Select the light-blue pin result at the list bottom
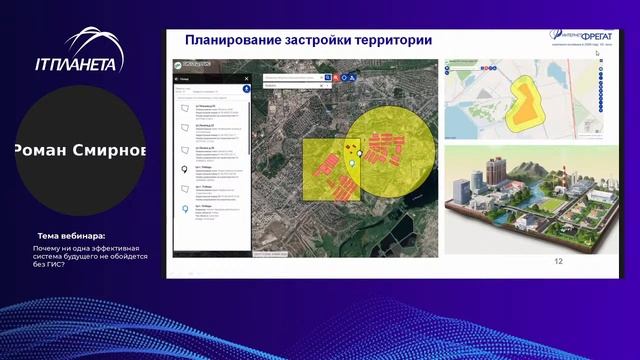 pyautogui.click(x=212, y=212)
